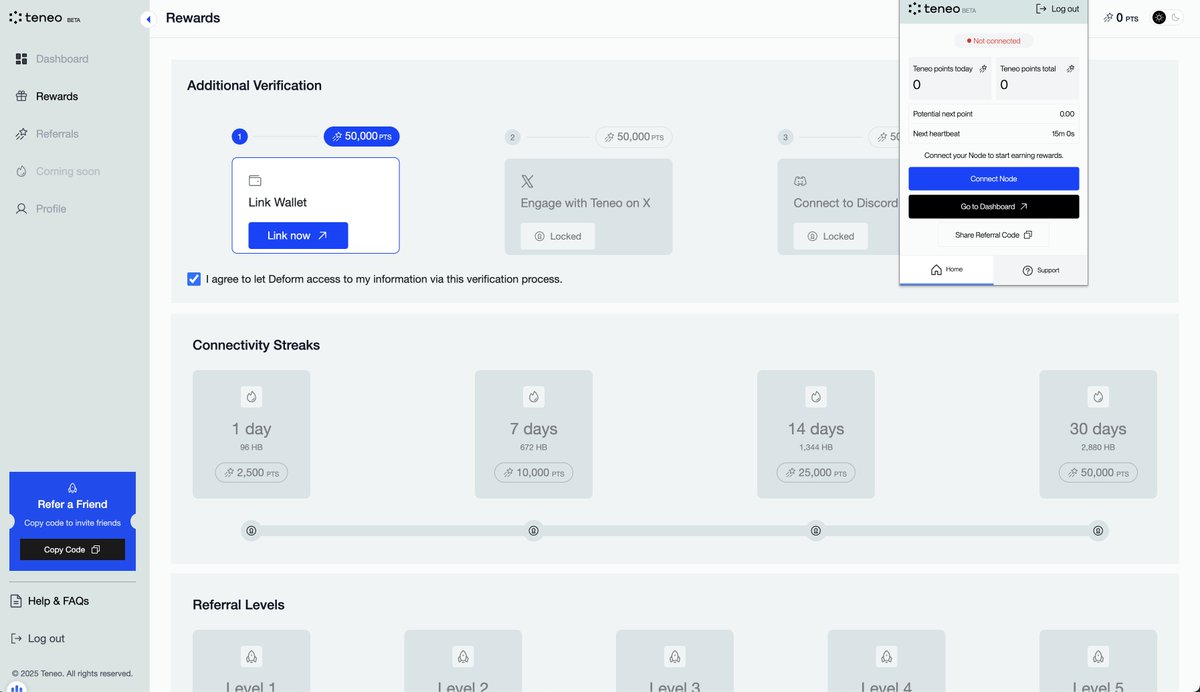
Task: Click the icon beside Teneo points today
Action: 983,69
